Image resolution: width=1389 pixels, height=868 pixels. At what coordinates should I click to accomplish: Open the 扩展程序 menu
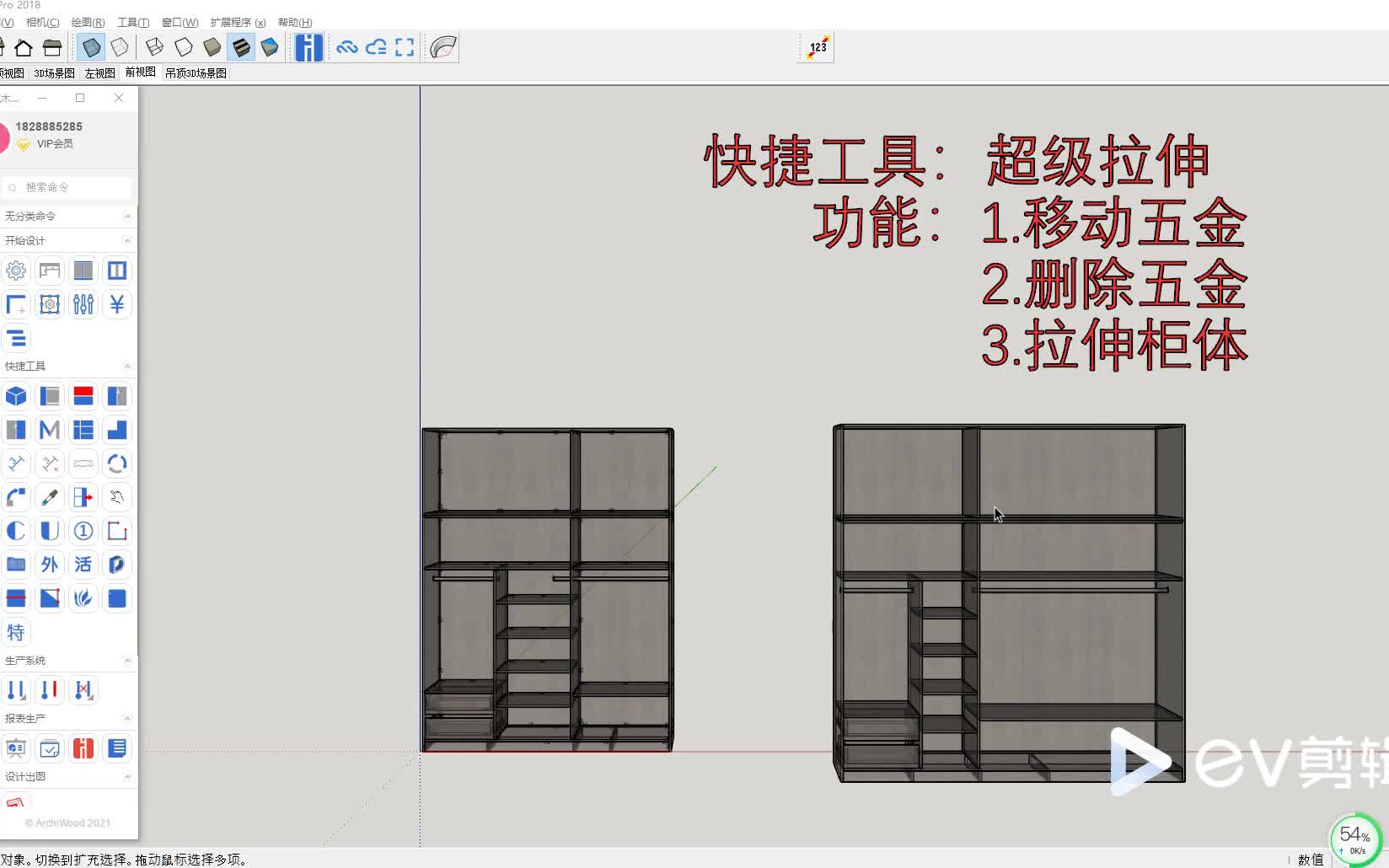(x=239, y=23)
